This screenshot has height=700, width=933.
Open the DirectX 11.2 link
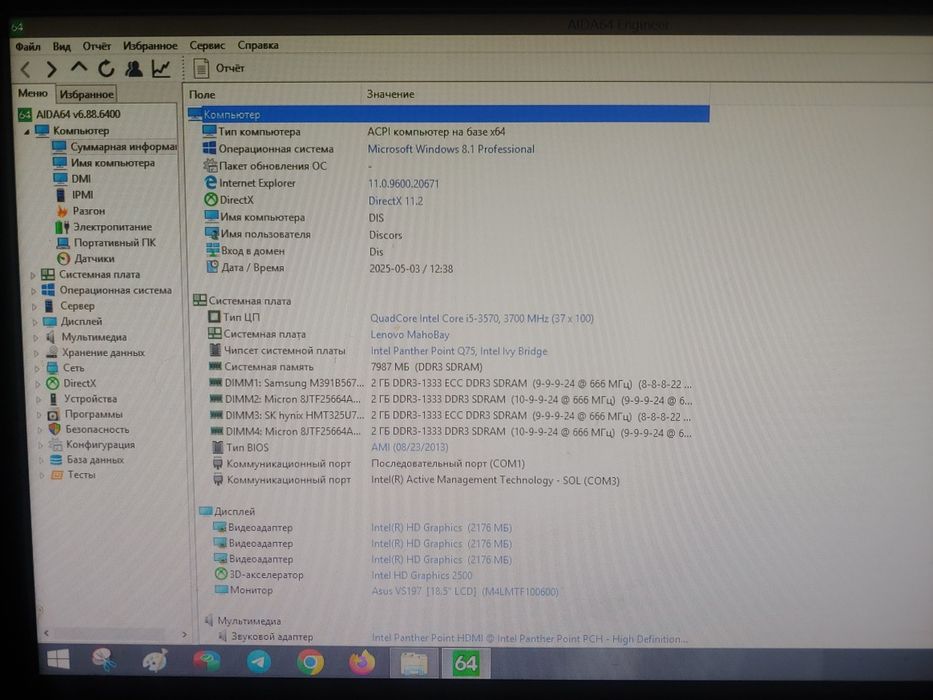point(395,201)
